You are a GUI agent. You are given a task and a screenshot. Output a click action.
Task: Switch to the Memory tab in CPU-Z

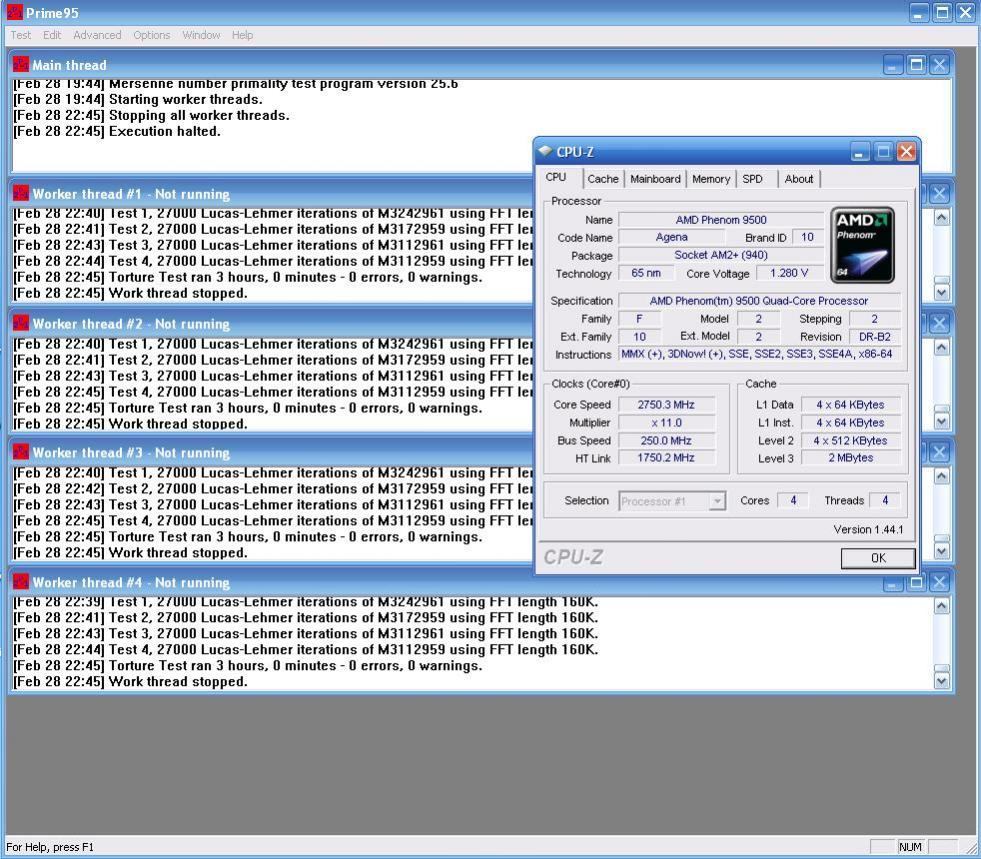(711, 179)
